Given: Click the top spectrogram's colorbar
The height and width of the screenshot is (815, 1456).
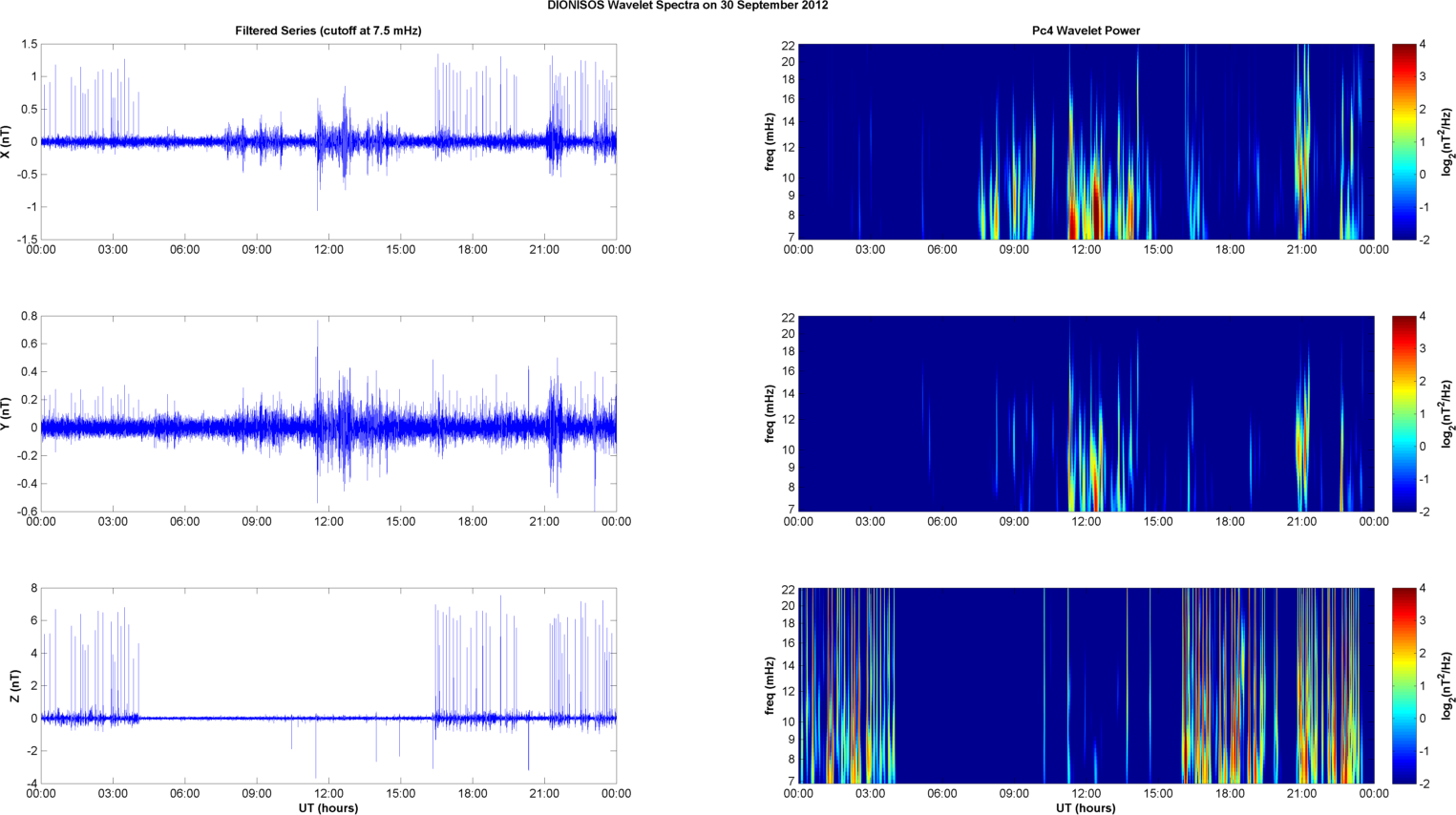Looking at the screenshot, I should (x=1403, y=141).
